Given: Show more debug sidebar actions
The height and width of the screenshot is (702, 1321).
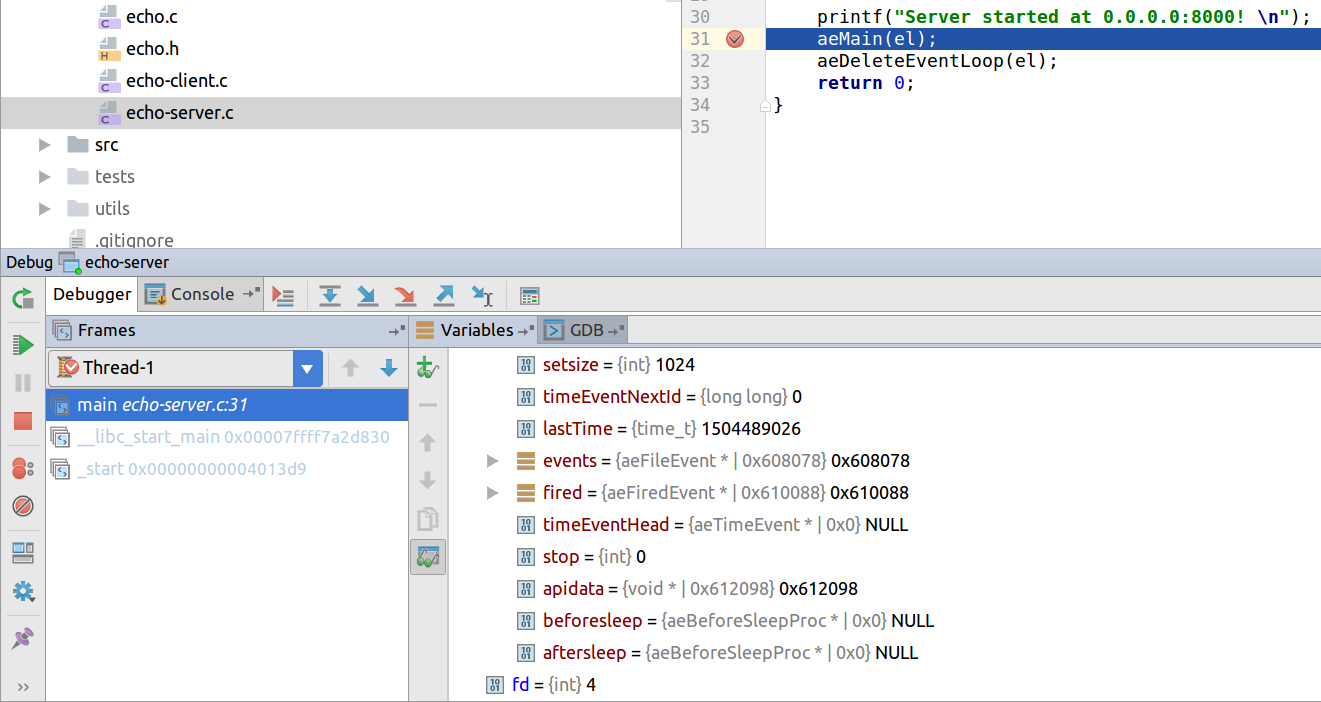Looking at the screenshot, I should point(23,687).
